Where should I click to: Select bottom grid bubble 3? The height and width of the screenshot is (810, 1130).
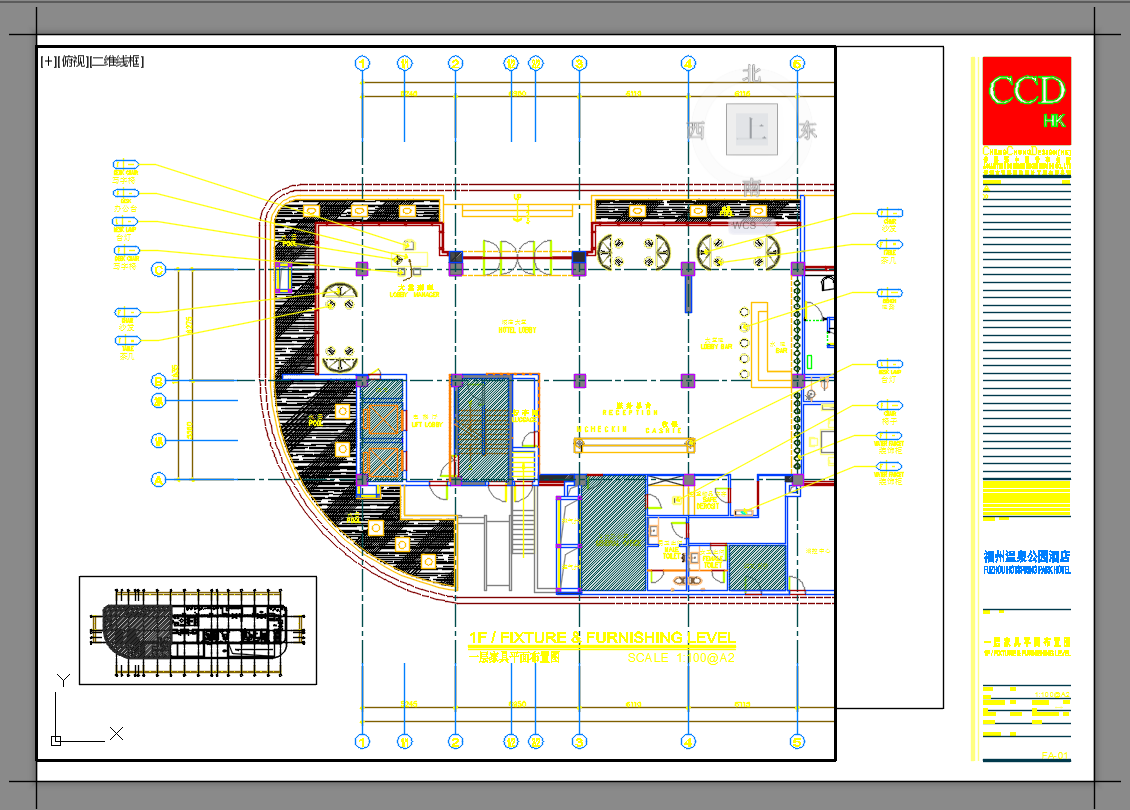[x=579, y=742]
